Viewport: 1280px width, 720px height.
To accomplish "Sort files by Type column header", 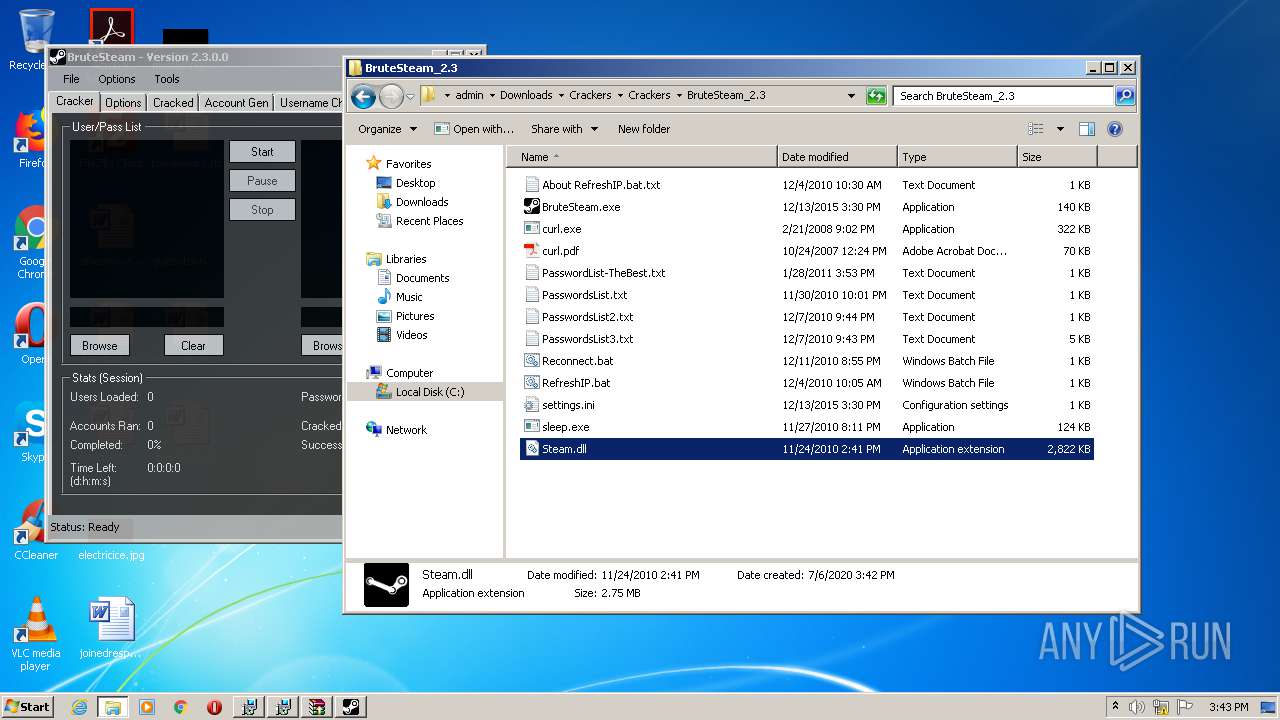I will coord(957,157).
